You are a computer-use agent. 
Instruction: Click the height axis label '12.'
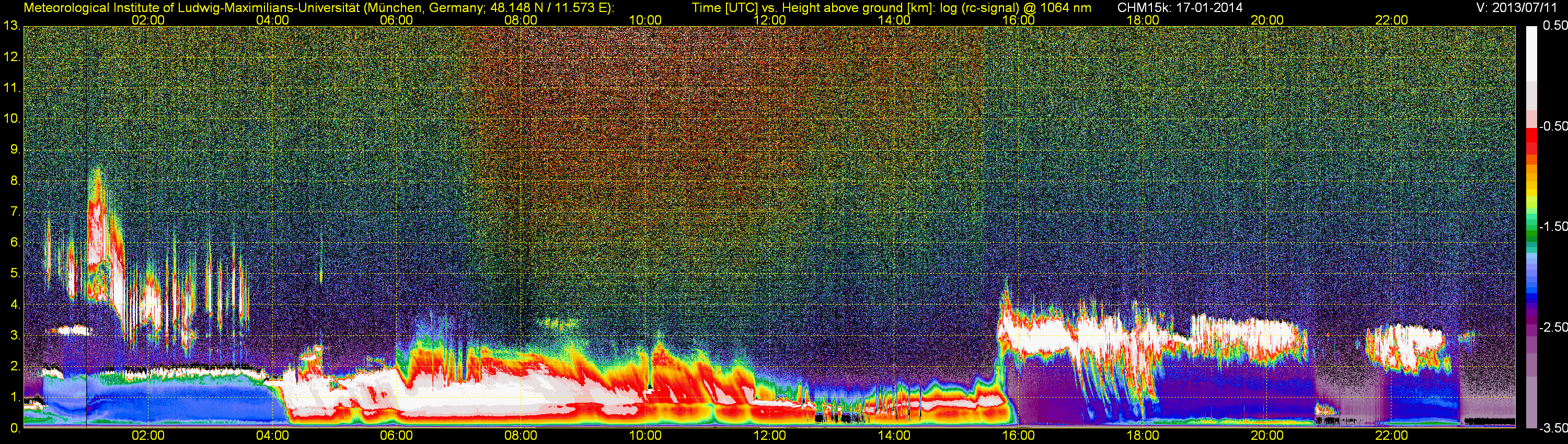point(12,57)
